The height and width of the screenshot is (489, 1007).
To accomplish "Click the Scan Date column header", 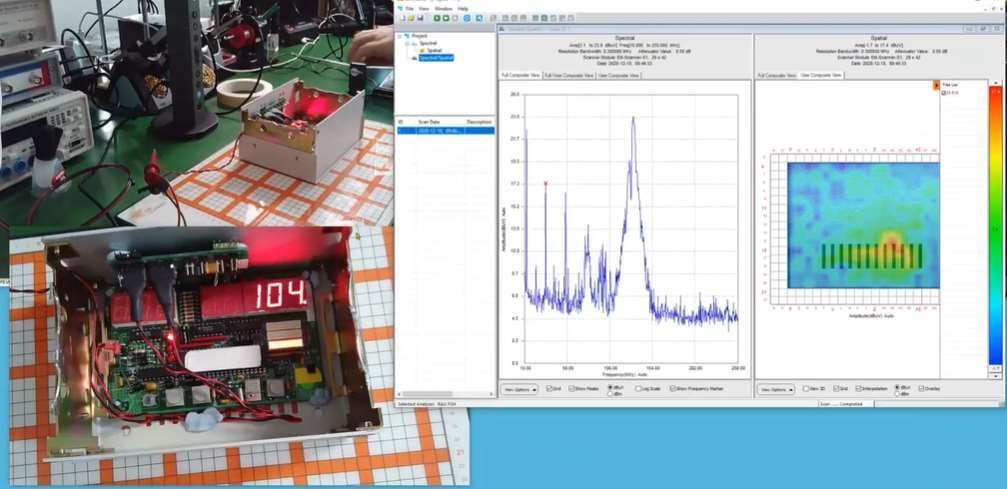I will pos(429,121).
